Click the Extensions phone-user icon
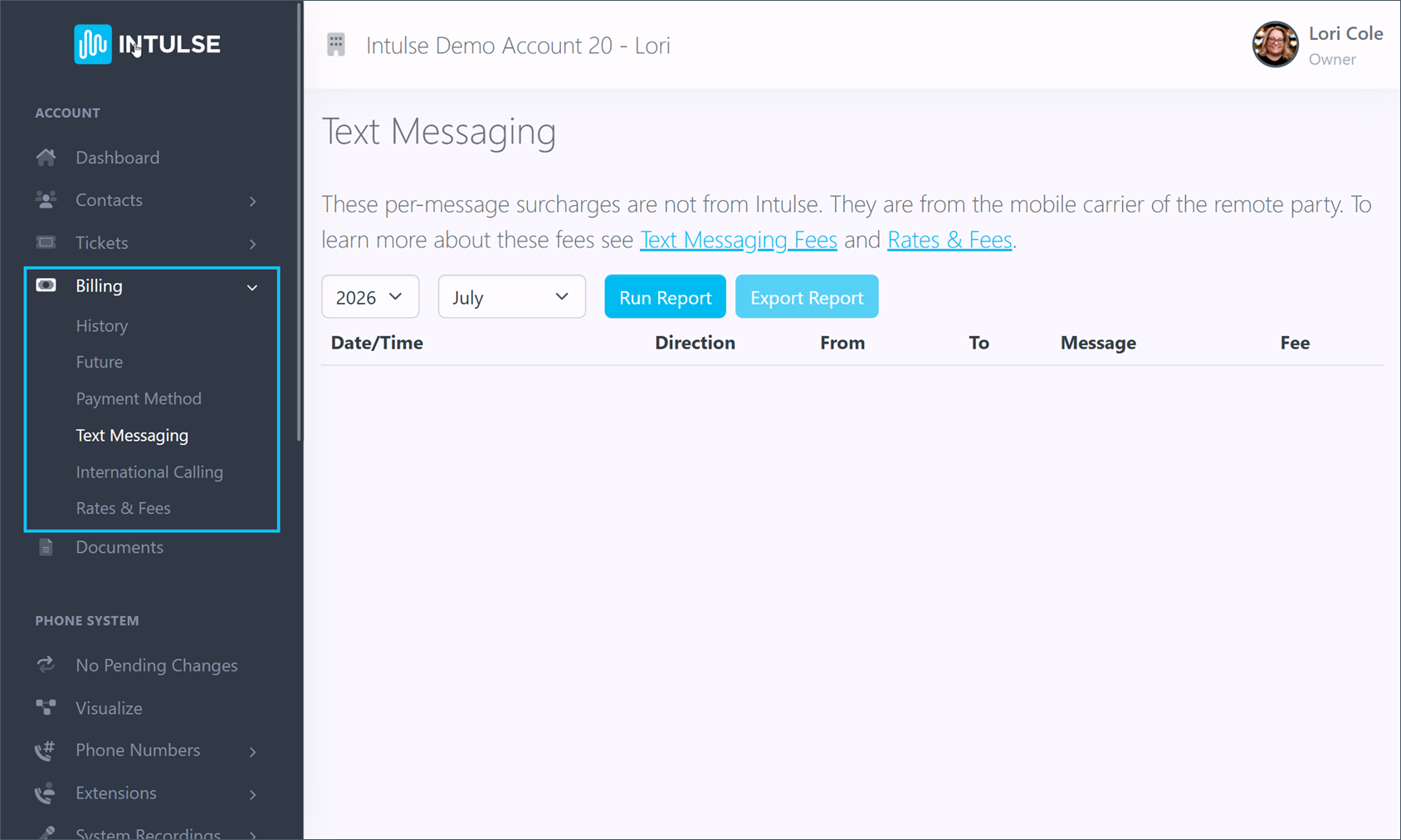The image size is (1401, 840). [45, 793]
